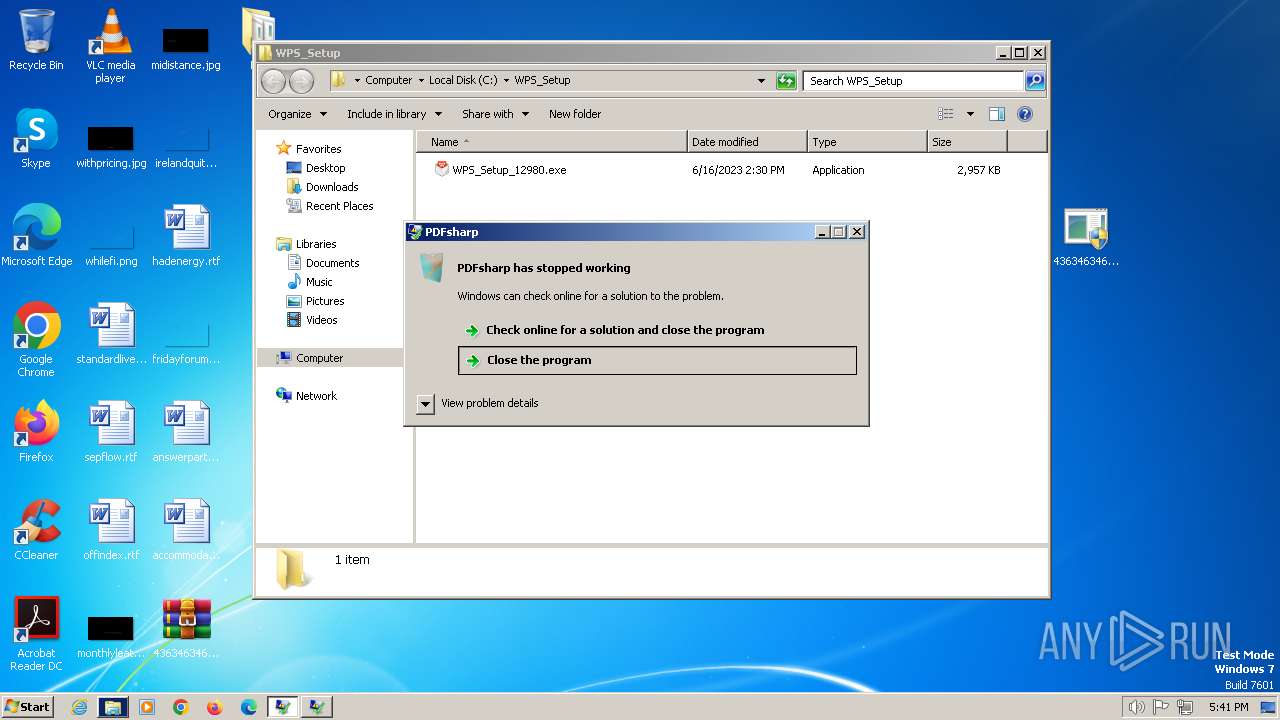1280x720 pixels.
Task: Select the shielded installer icon on desktop
Action: 1086,238
